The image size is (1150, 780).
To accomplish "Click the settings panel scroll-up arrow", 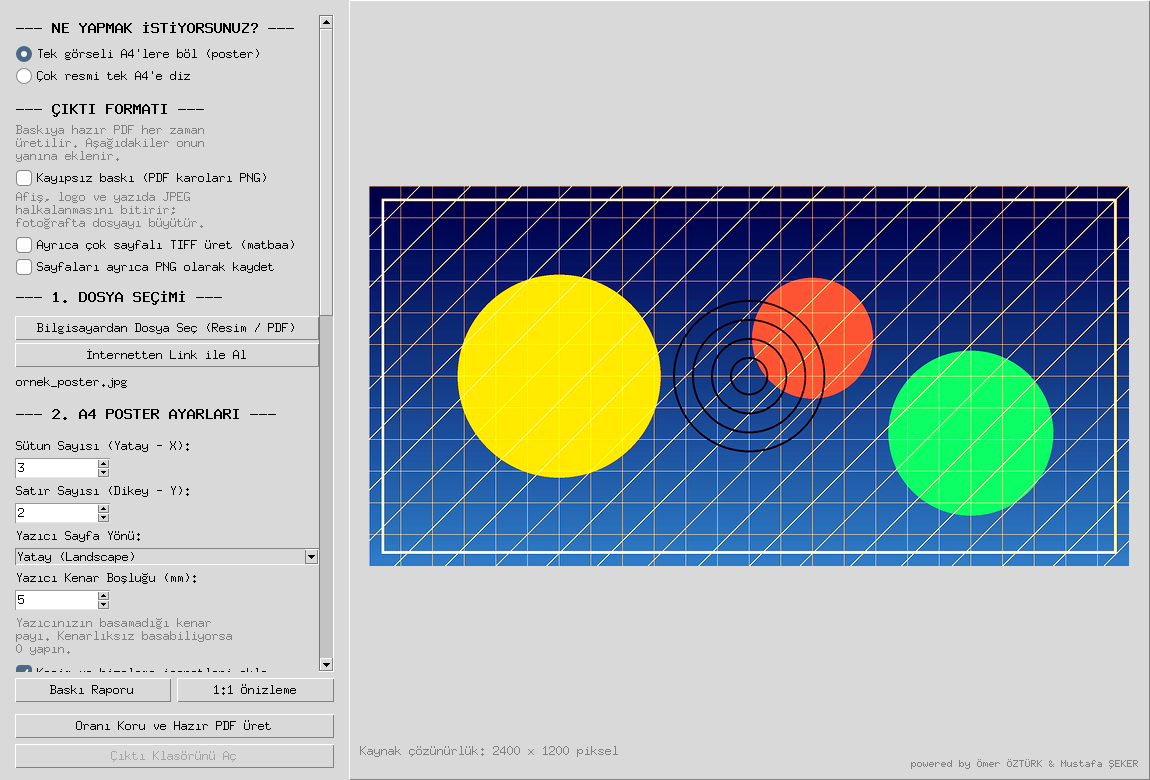I will (326, 22).
